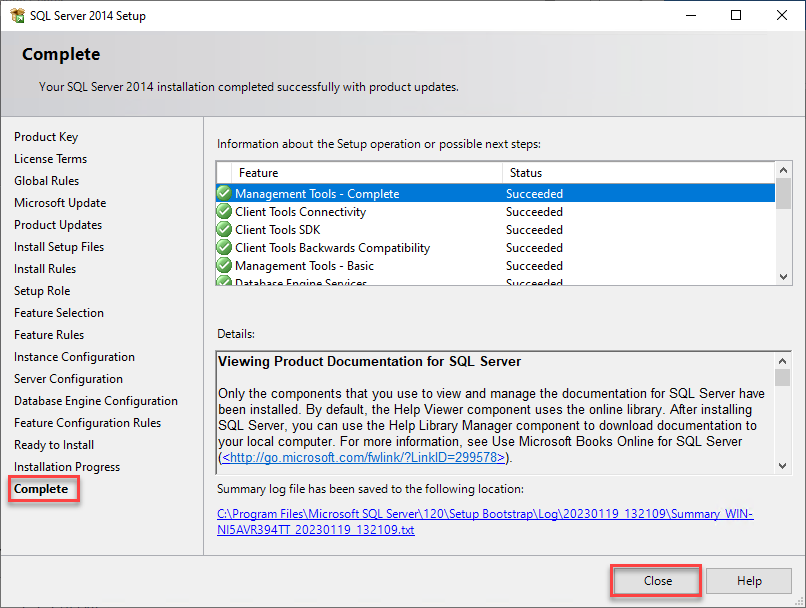Click the feature list scroll up arrow
The height and width of the screenshot is (608, 806).
pos(783,170)
